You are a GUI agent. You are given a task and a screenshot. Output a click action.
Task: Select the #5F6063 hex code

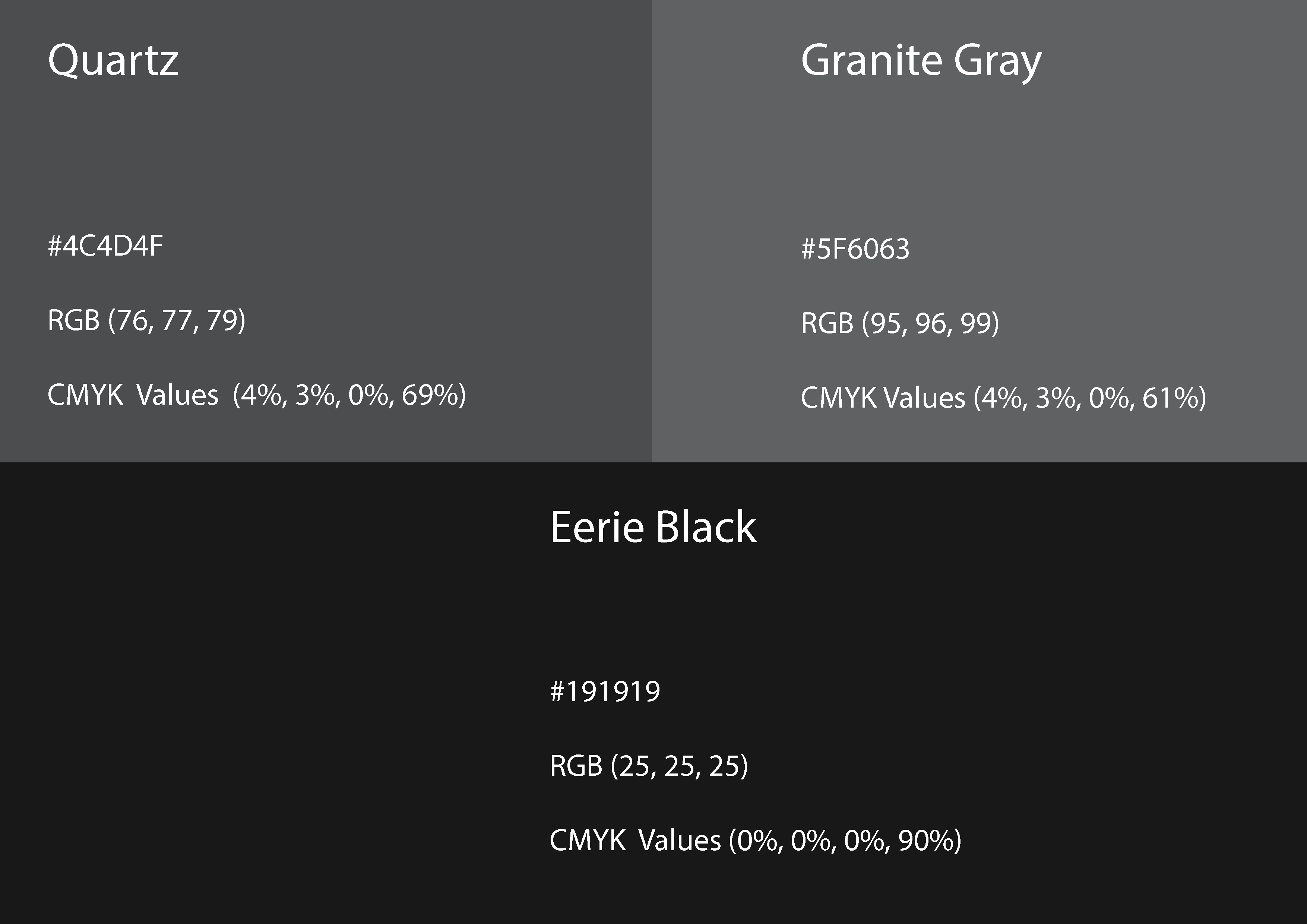[x=855, y=249]
